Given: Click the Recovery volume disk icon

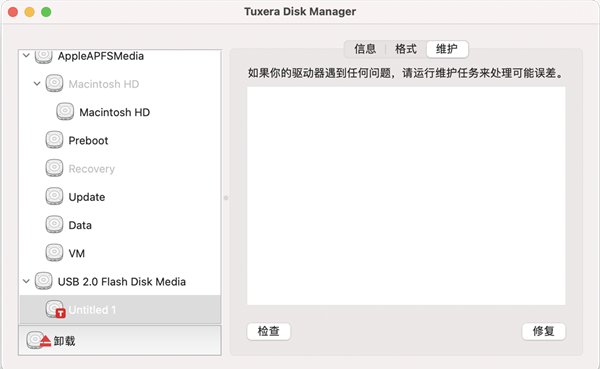Looking at the screenshot, I should point(54,168).
